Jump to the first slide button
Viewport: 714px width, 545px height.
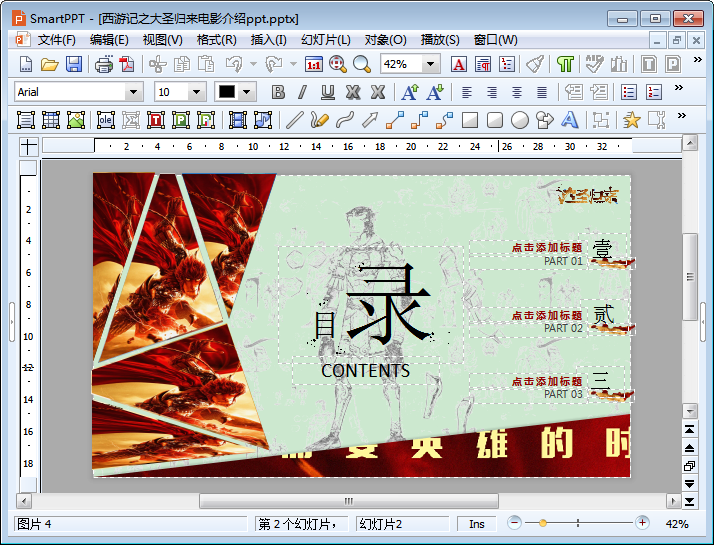690,430
